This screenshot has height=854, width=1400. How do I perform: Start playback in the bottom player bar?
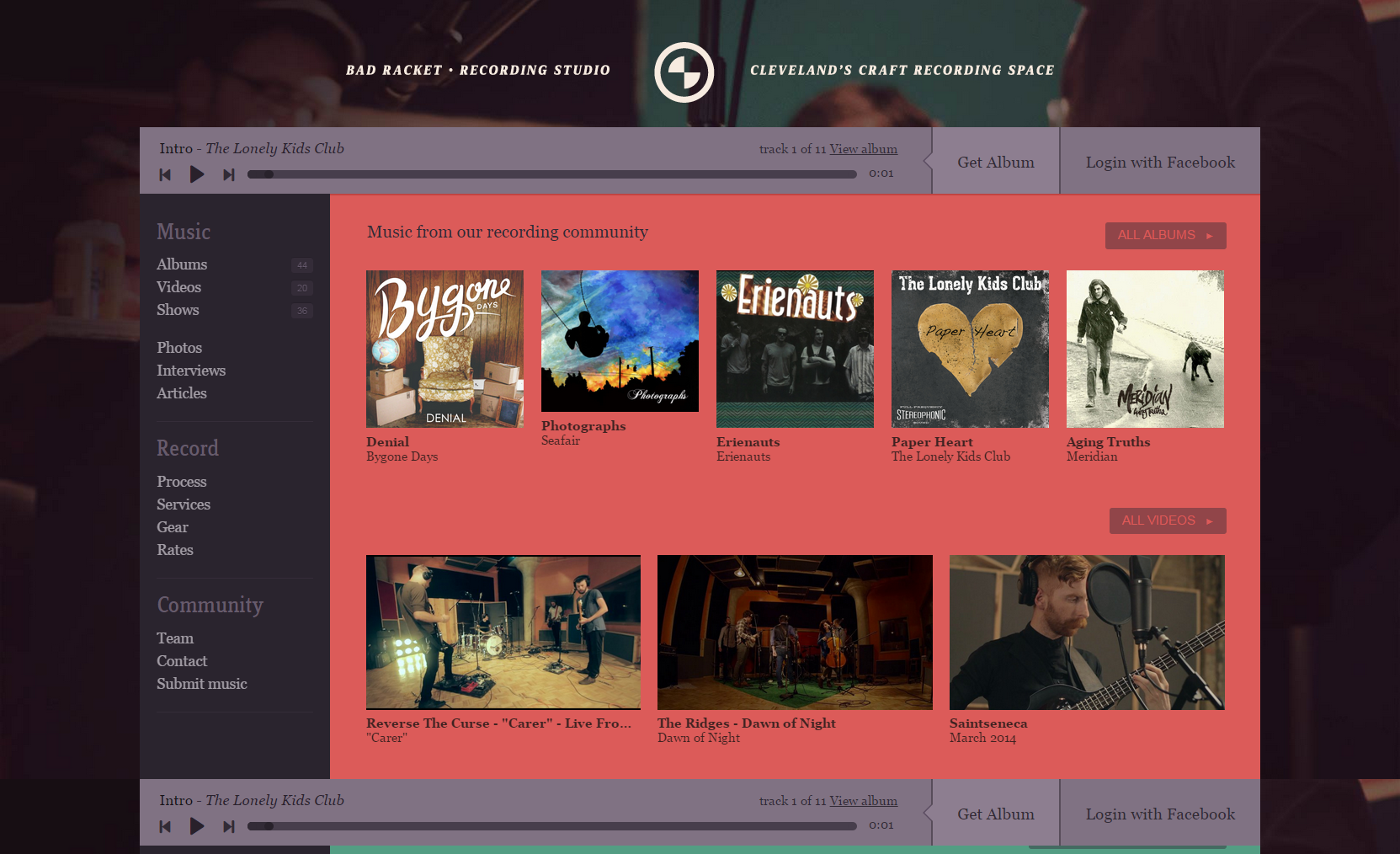(x=197, y=826)
